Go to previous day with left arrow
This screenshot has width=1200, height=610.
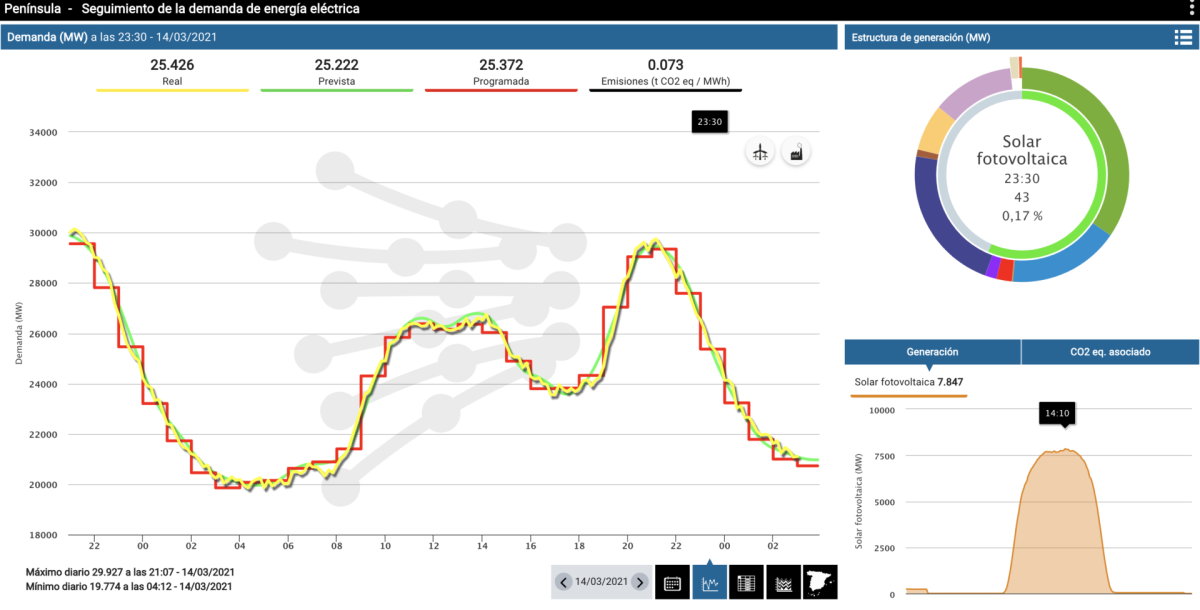[x=564, y=582]
